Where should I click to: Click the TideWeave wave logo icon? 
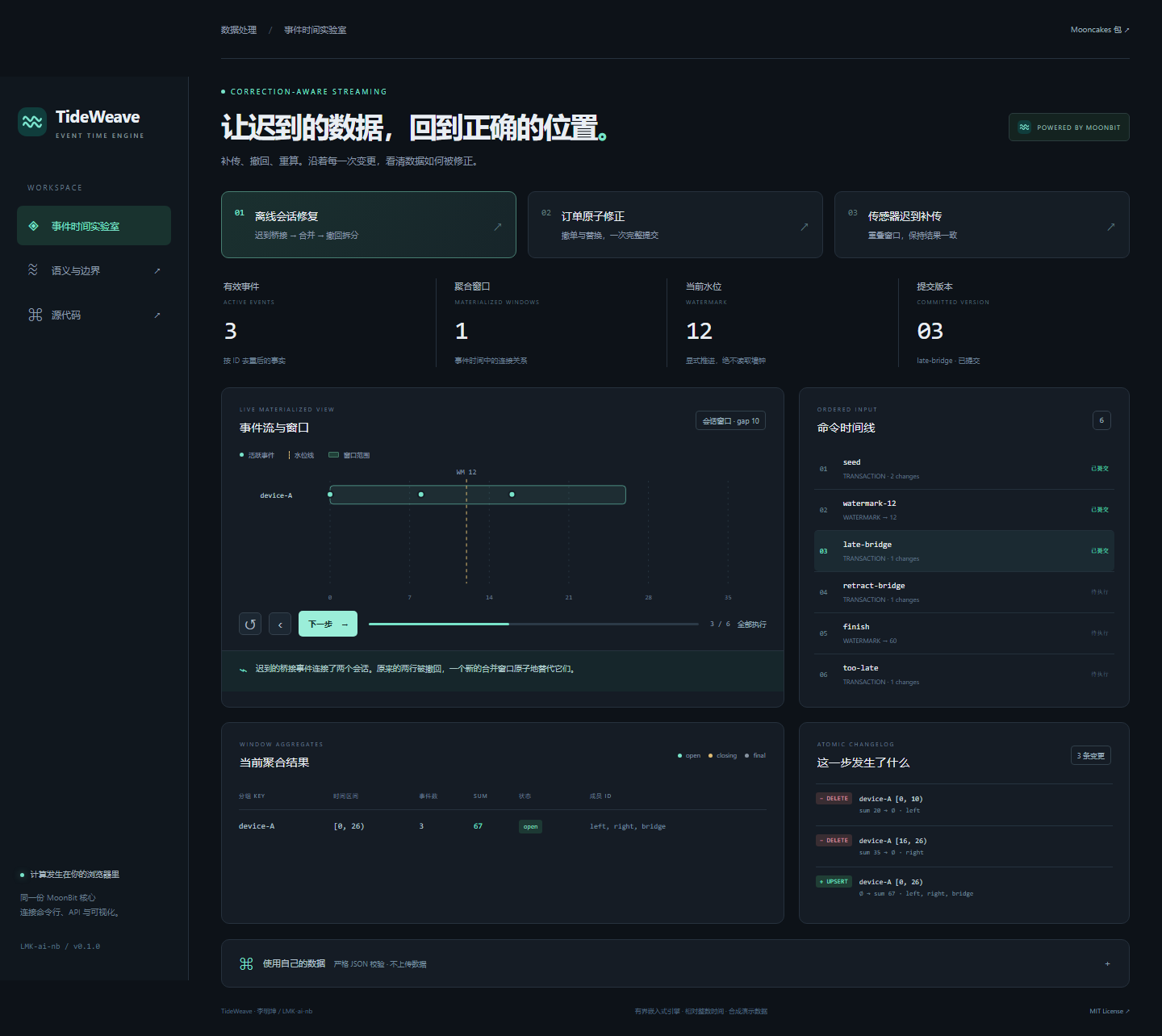click(32, 122)
